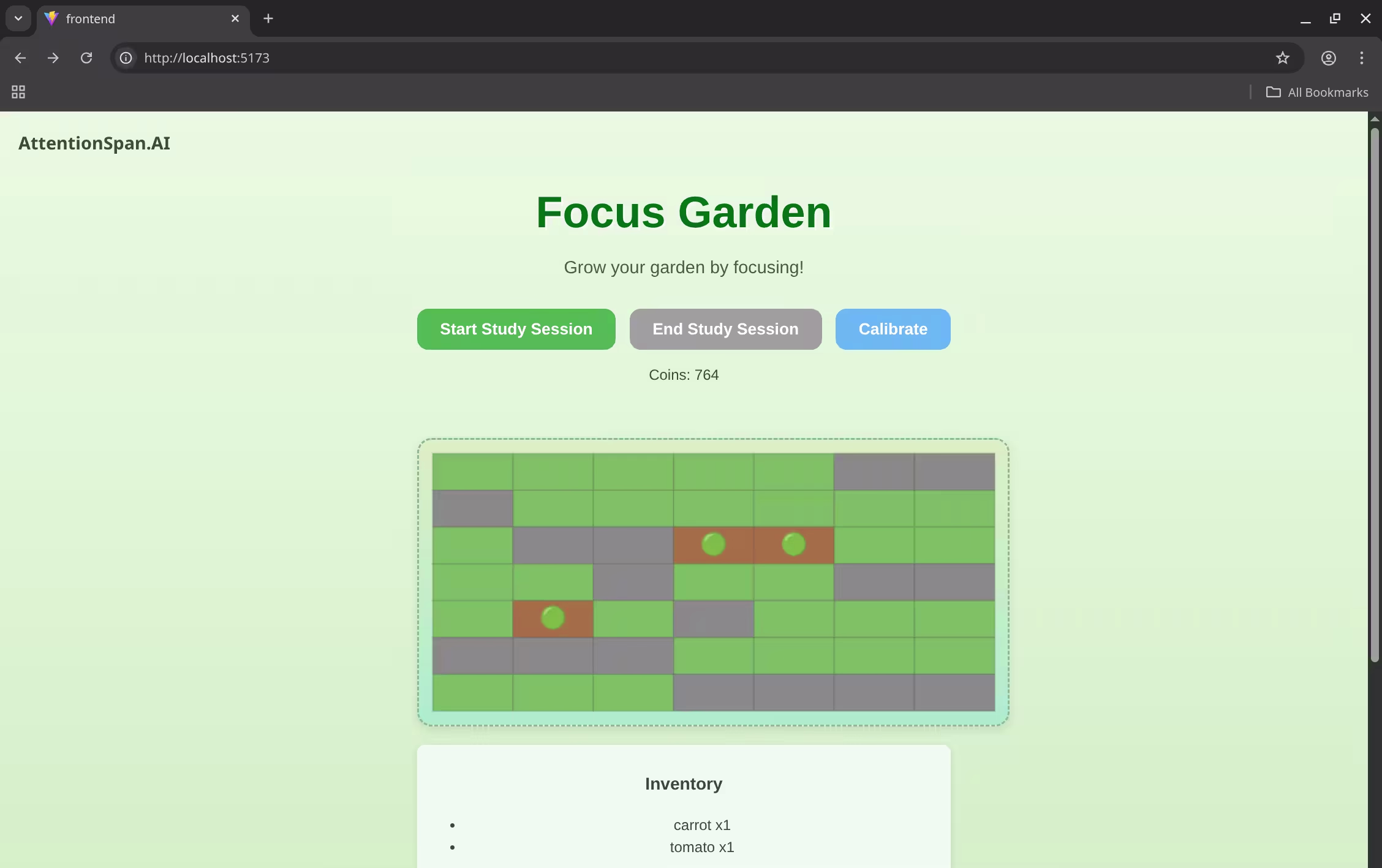Open the browser profile icon

(x=1328, y=58)
